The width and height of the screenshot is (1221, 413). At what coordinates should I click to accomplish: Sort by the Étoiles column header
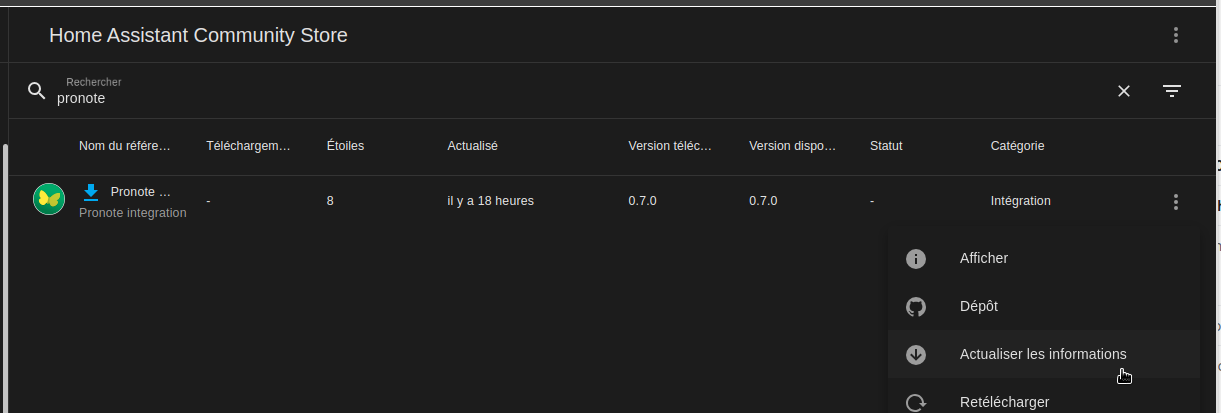(345, 146)
